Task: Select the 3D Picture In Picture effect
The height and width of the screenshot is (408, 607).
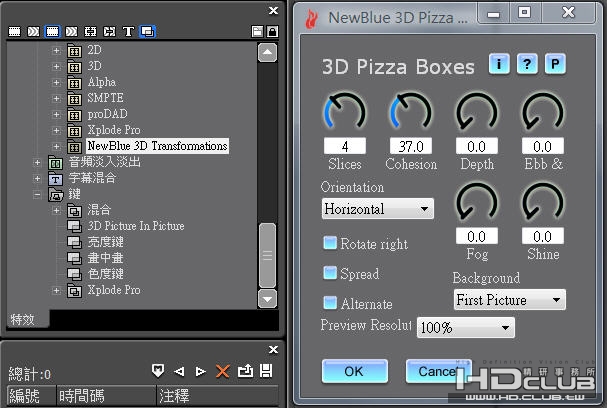Action: 135,226
